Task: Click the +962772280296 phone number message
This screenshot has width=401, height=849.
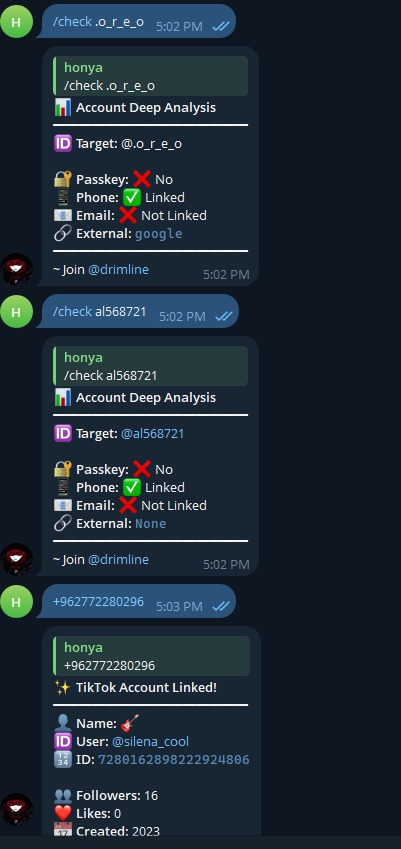Action: click(98, 602)
